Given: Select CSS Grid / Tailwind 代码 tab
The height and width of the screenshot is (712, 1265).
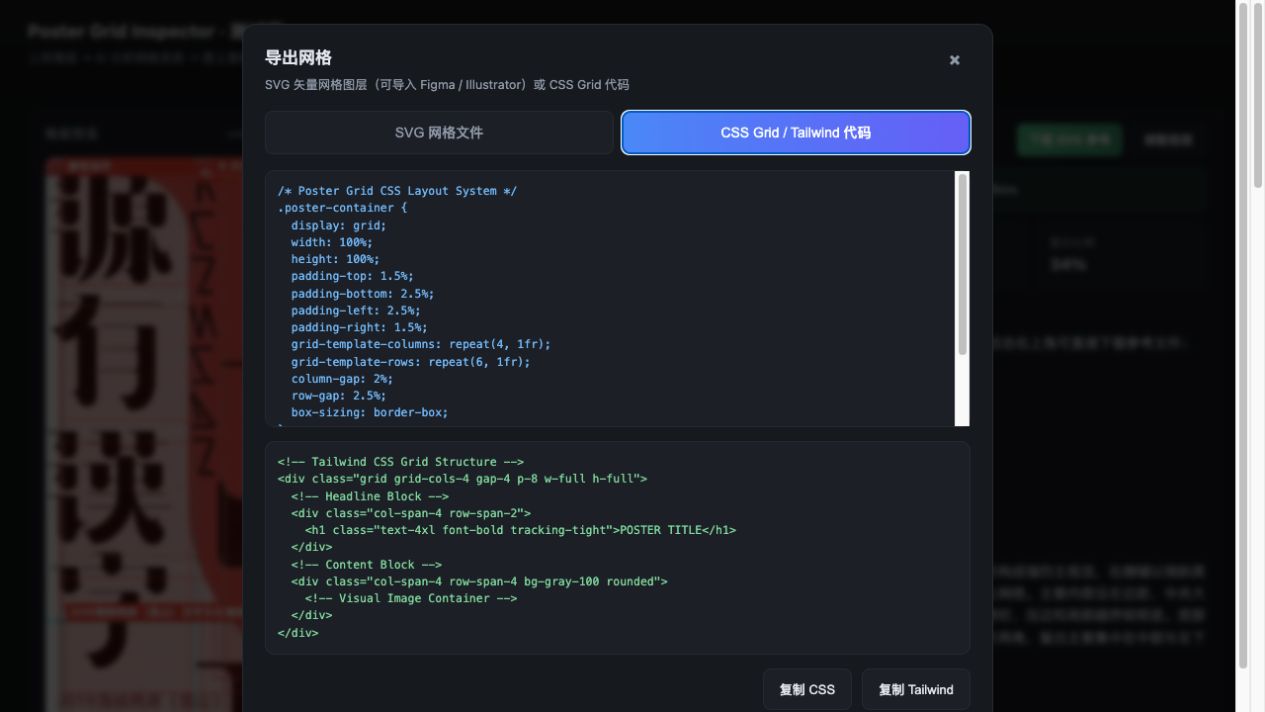Looking at the screenshot, I should 796,132.
